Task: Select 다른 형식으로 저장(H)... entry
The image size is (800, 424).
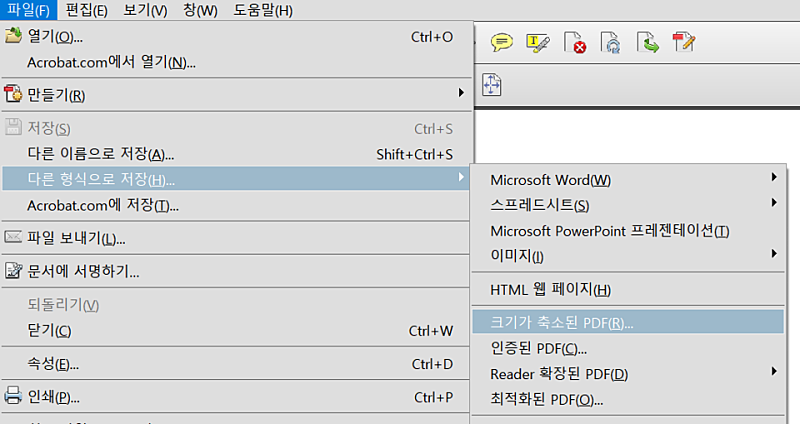Action: pyautogui.click(x=236, y=179)
